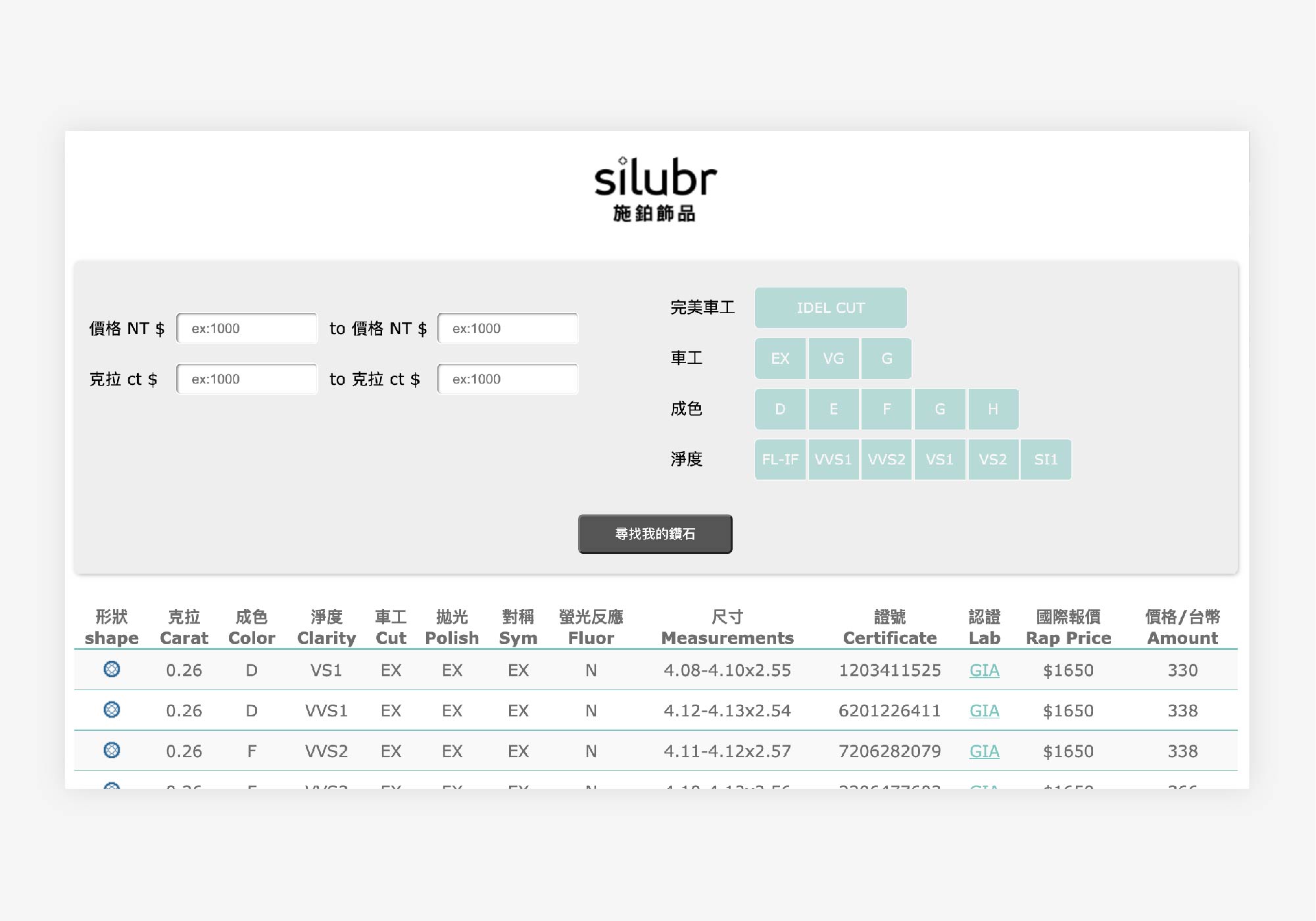Click the 車工 Cut column header
The image size is (1316, 921).
391,628
